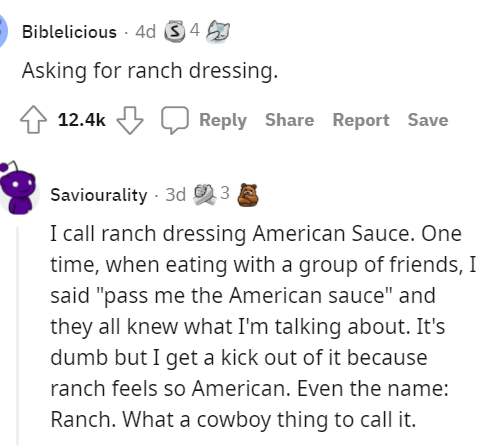Click the silver award badge icon

click(175, 32)
